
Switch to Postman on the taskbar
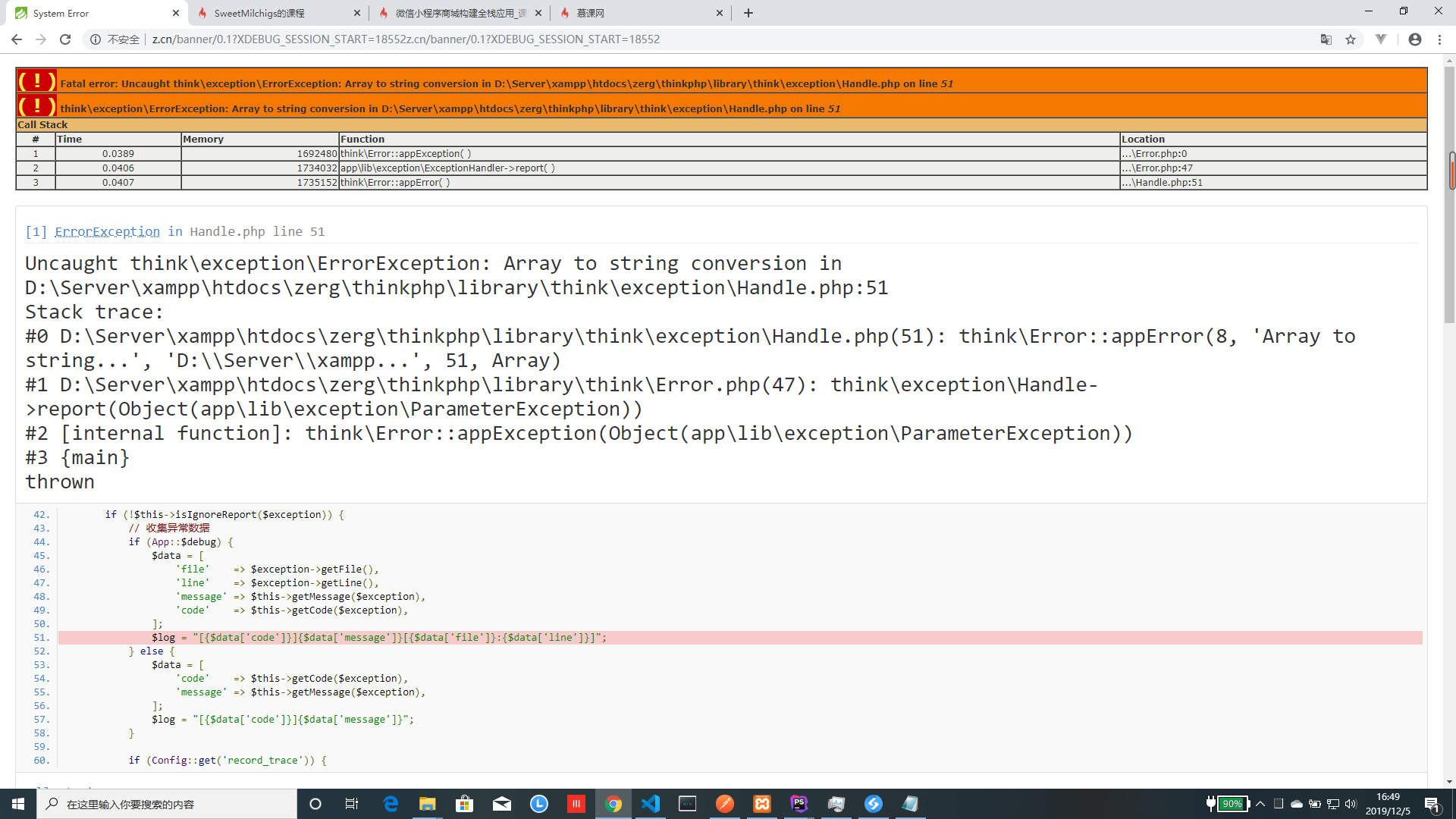pyautogui.click(x=725, y=804)
